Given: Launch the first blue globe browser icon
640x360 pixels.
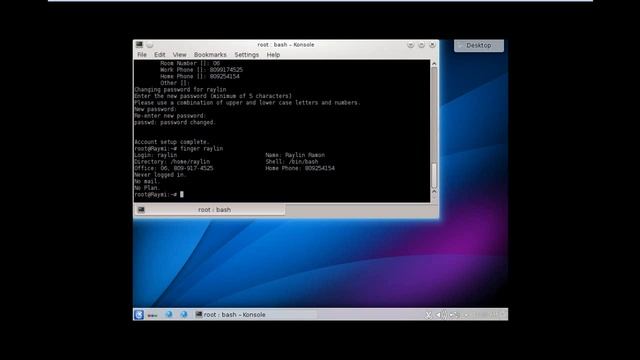Looking at the screenshot, I should [169, 315].
